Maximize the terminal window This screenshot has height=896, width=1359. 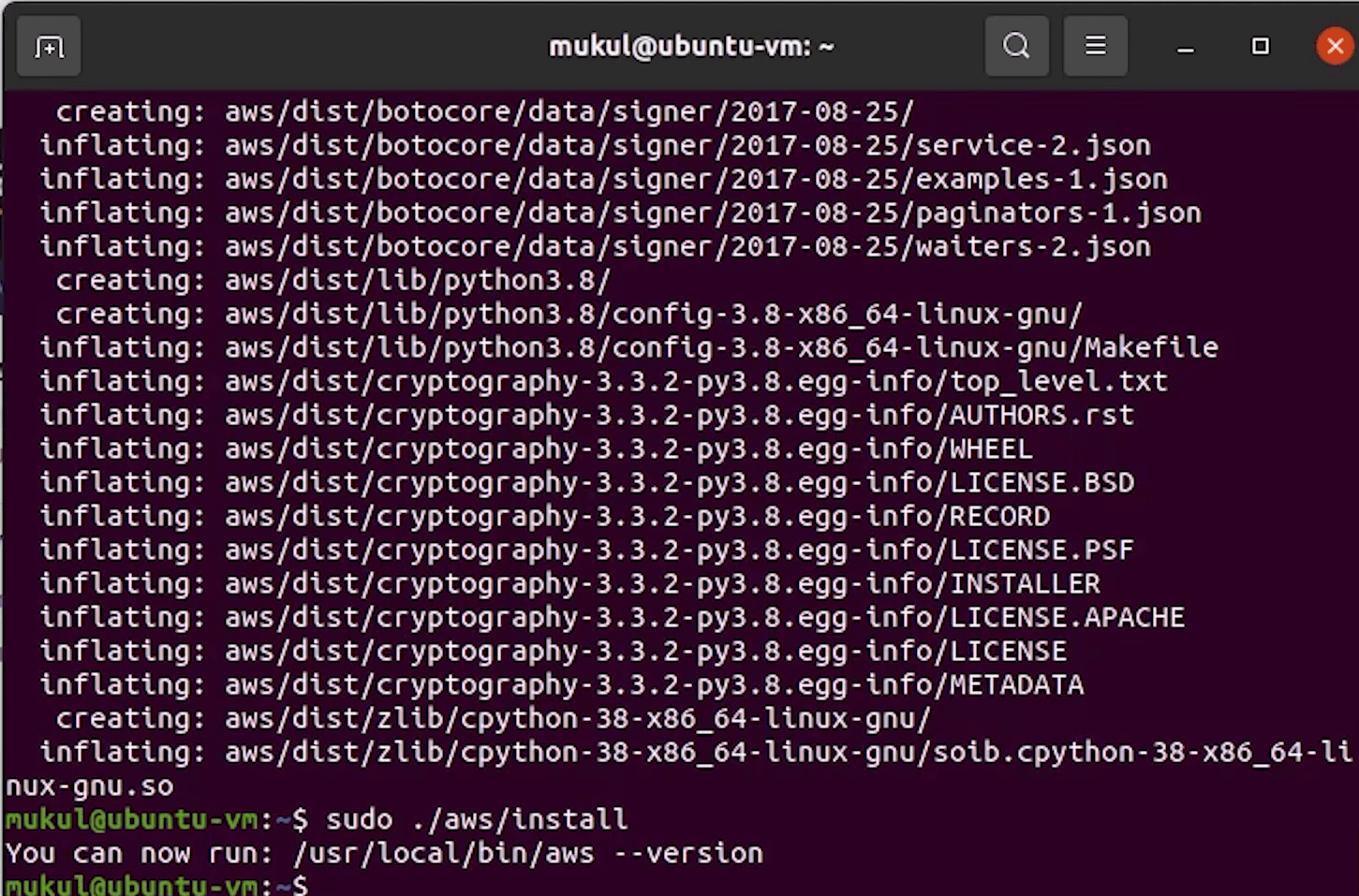coord(1260,46)
